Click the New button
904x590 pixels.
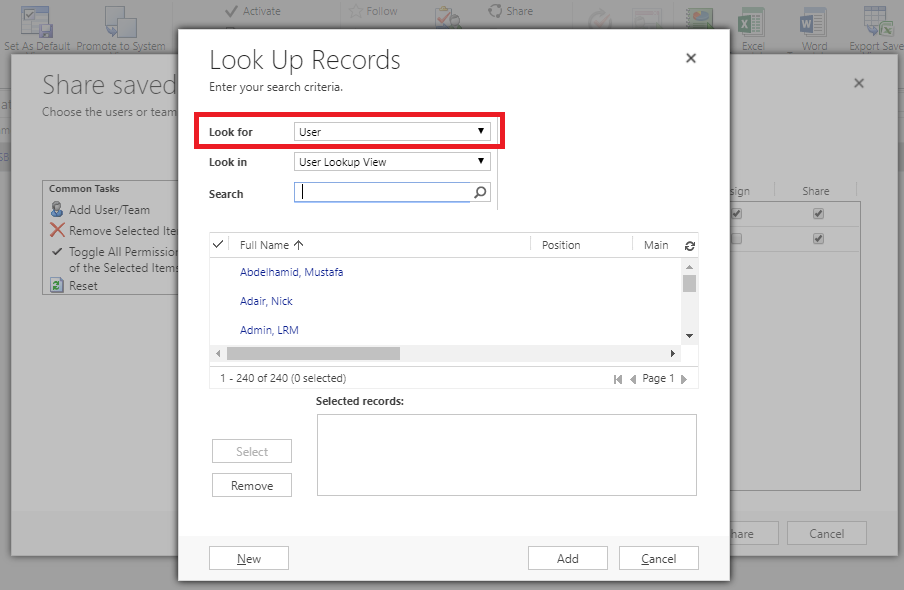point(249,559)
